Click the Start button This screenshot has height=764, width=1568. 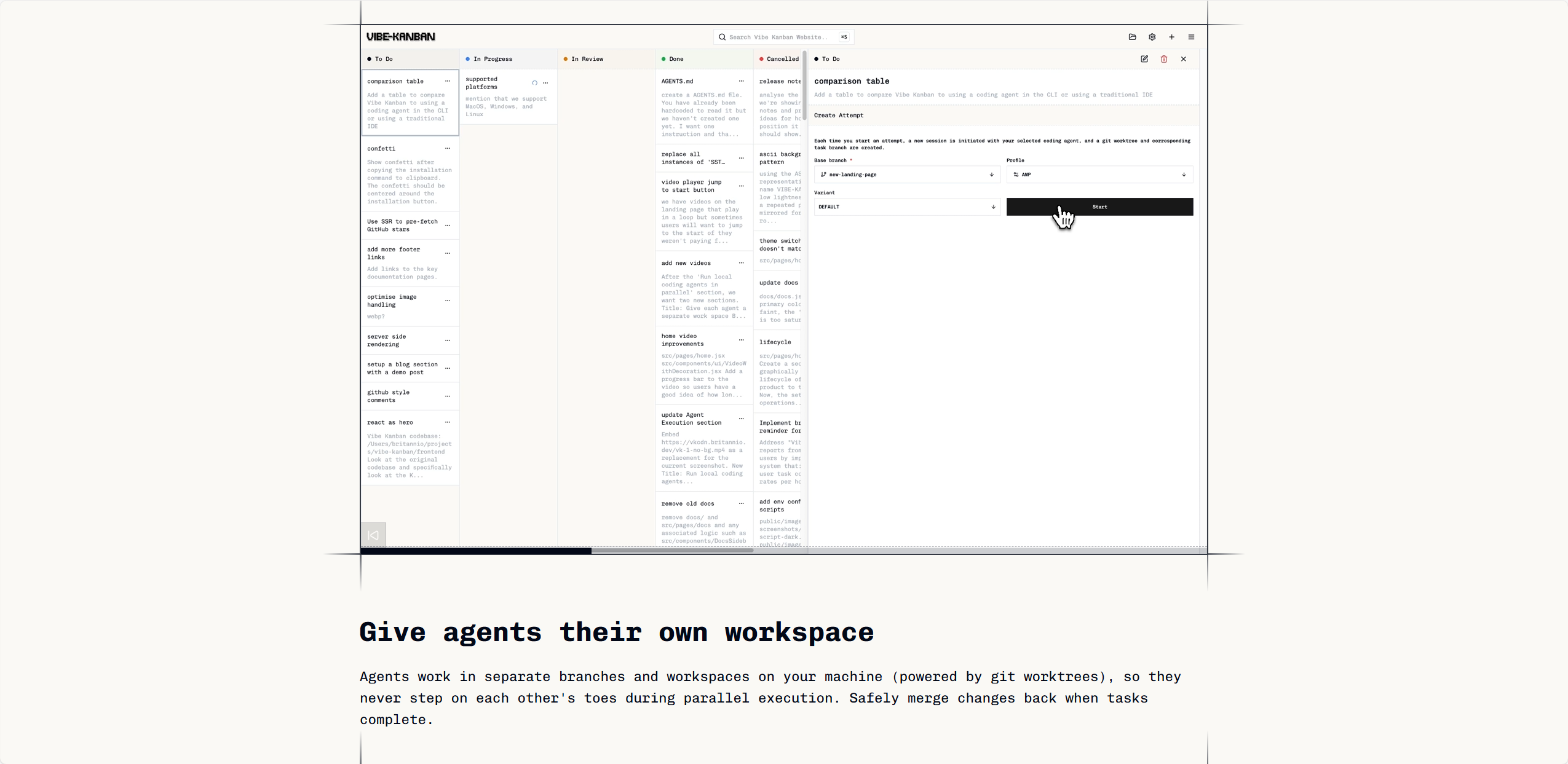[1099, 207]
